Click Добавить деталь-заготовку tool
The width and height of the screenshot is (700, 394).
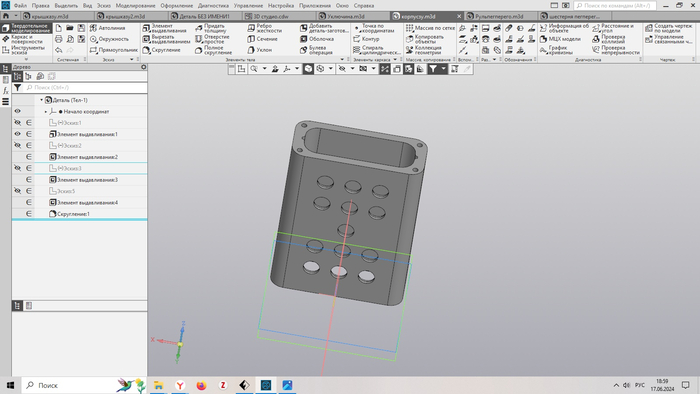(x=324, y=28)
